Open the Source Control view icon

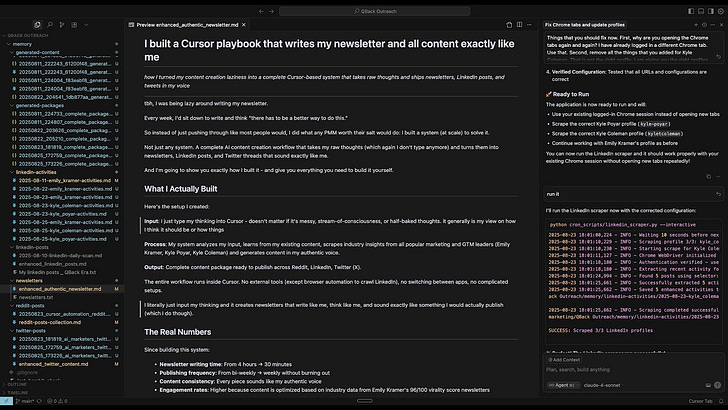62,25
